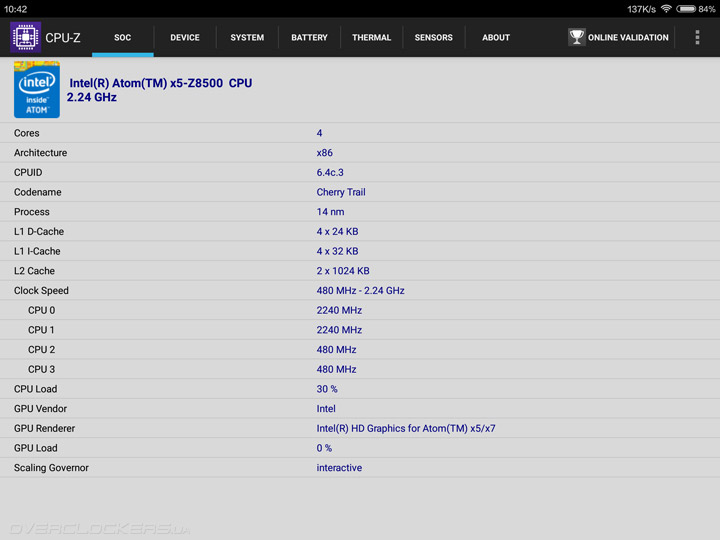The height and width of the screenshot is (540, 720).
Task: Select the CPU Load label
Action: (36, 390)
